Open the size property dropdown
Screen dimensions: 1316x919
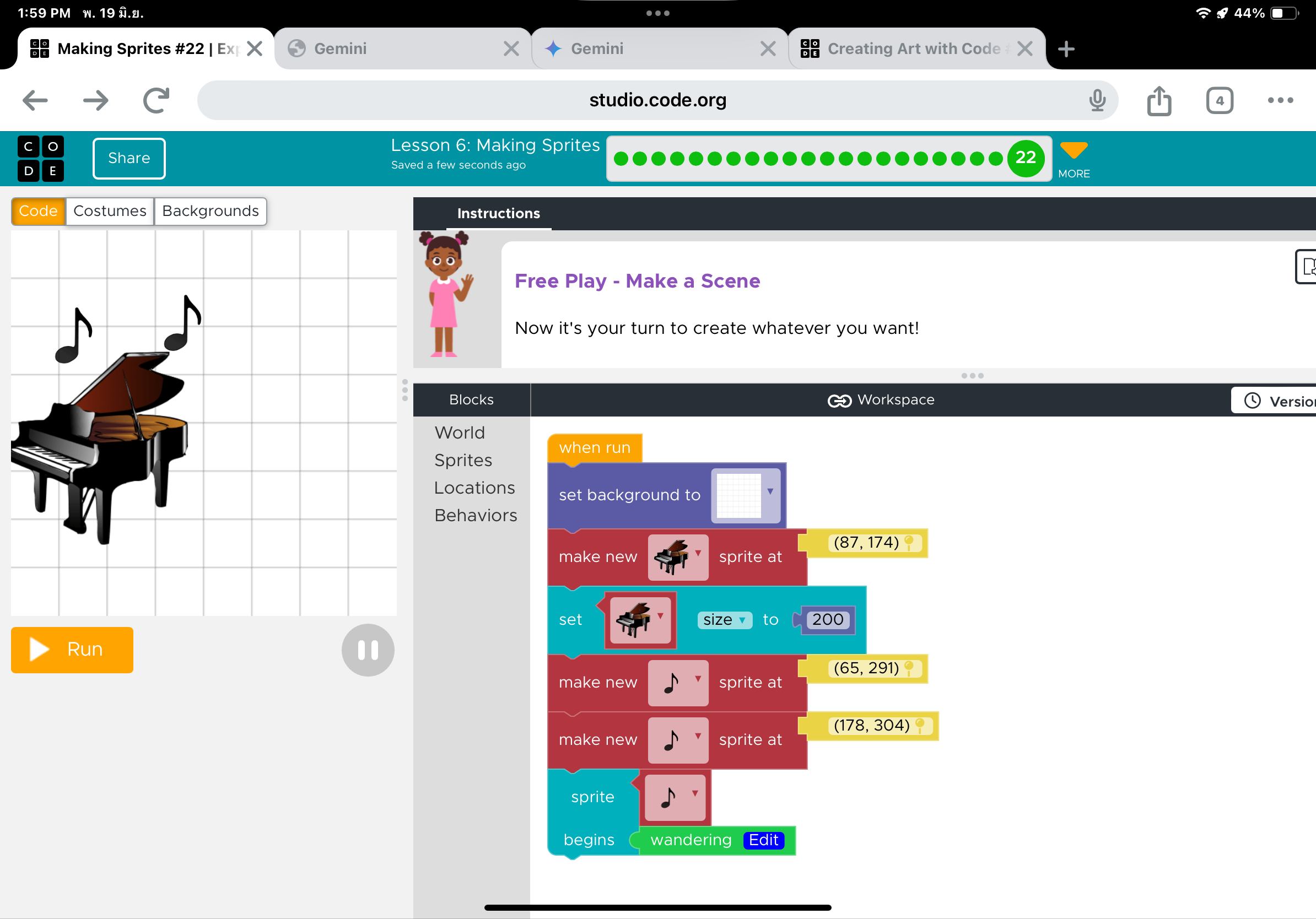pos(724,620)
